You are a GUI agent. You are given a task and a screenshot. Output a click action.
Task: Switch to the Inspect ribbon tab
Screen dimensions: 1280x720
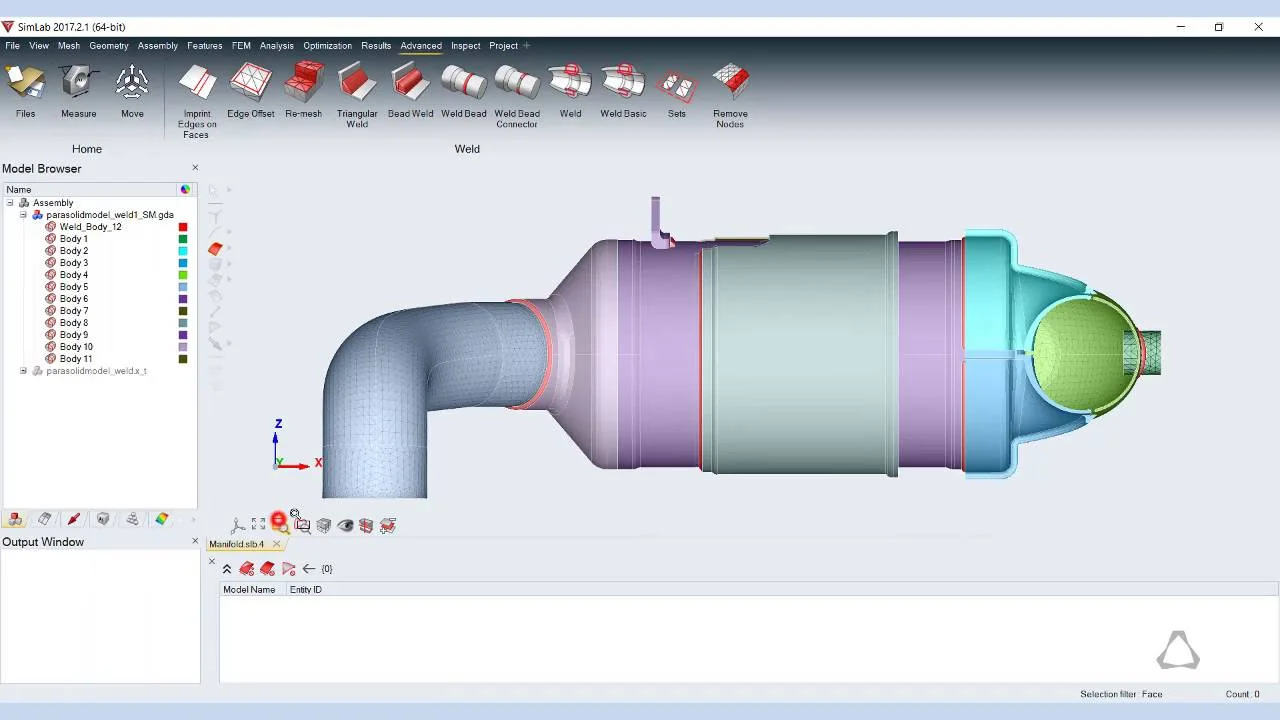pos(465,45)
